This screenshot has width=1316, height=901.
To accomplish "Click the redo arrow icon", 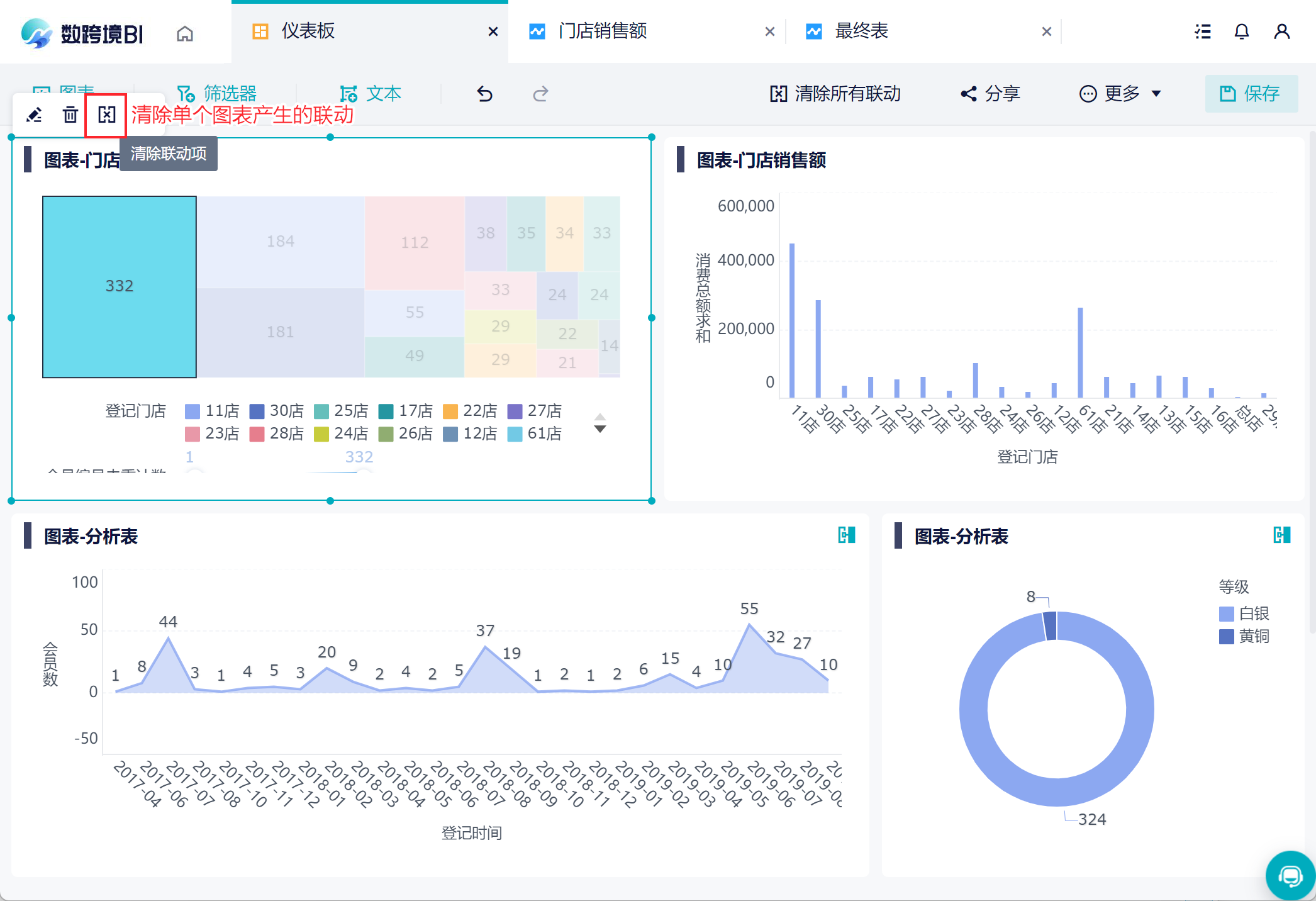I will tap(540, 94).
